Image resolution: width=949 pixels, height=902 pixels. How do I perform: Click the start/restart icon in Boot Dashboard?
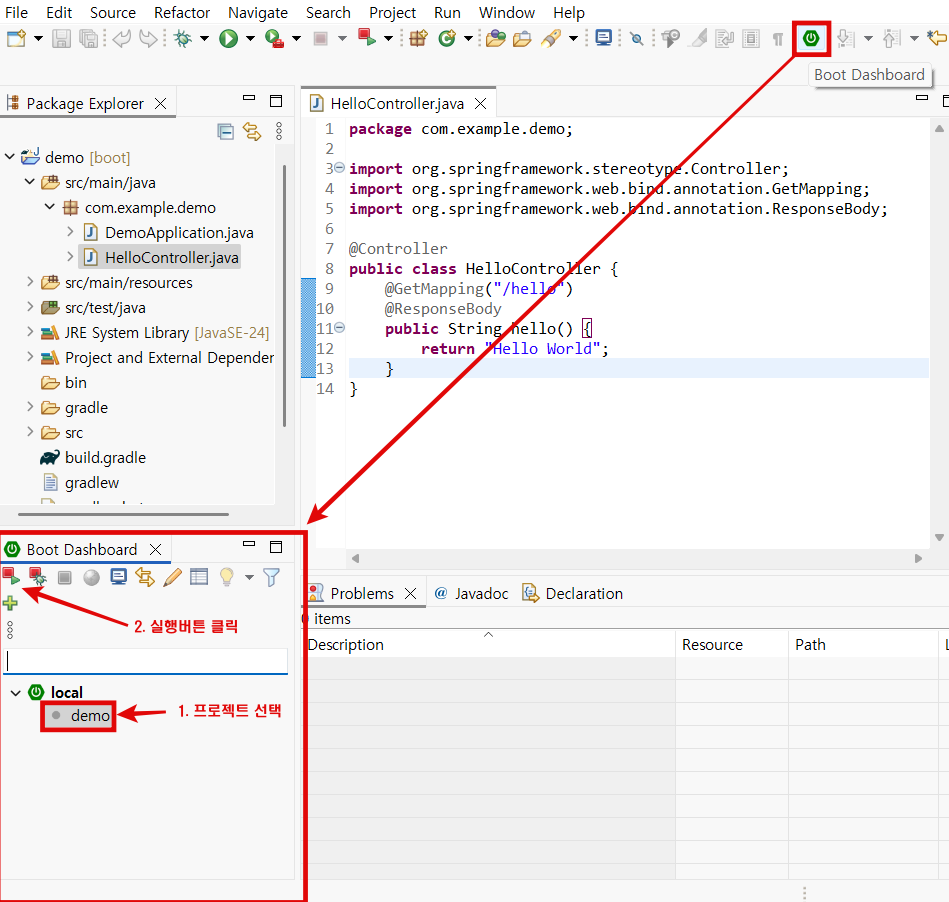coord(11,576)
